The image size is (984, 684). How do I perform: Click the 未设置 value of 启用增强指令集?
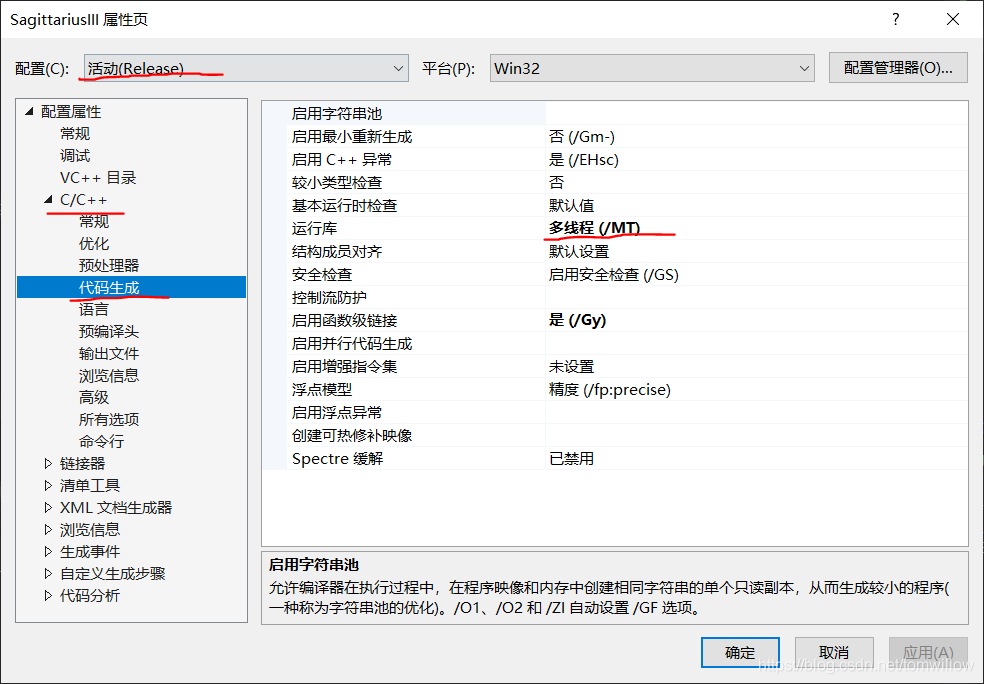[571, 366]
